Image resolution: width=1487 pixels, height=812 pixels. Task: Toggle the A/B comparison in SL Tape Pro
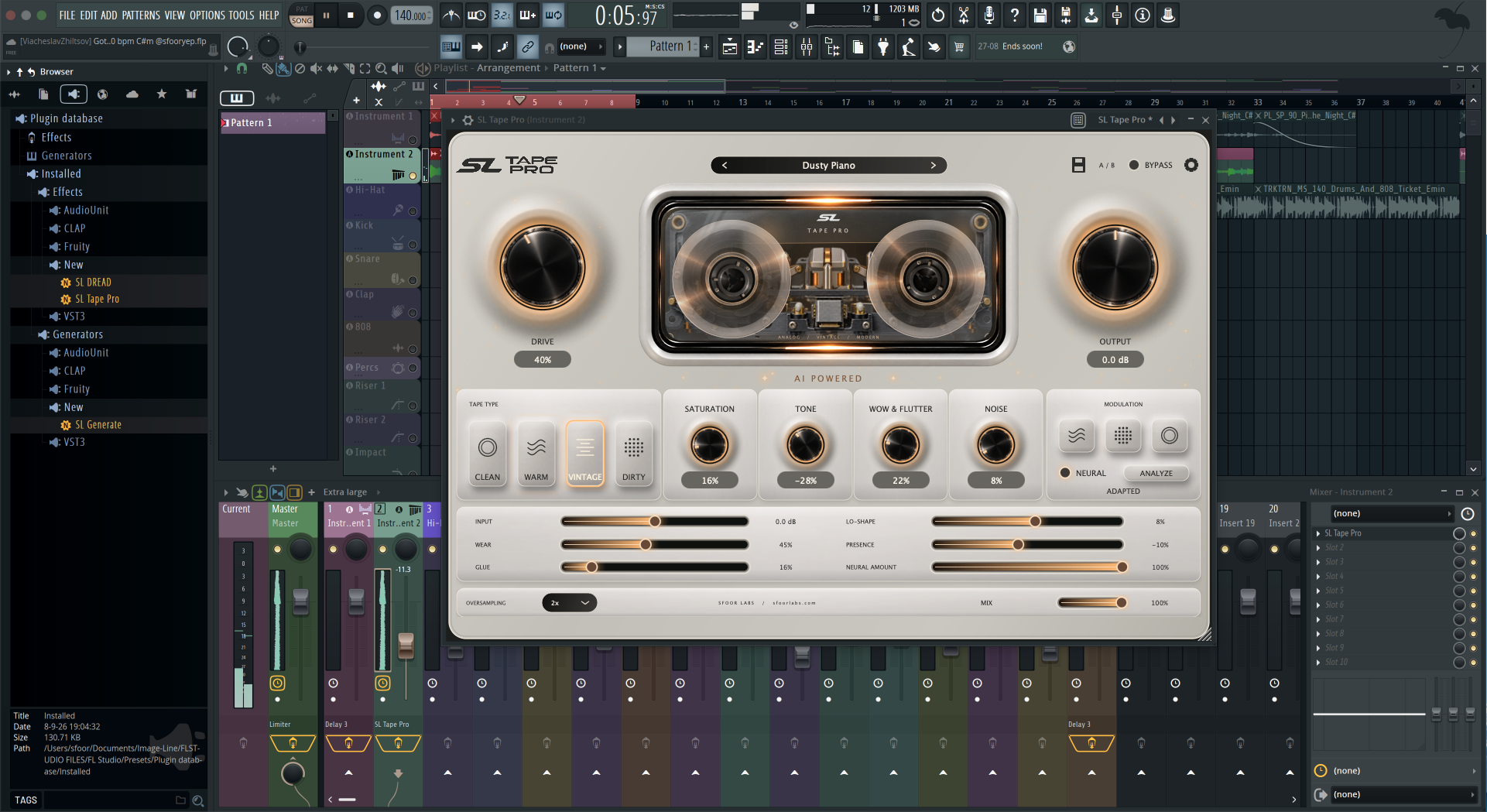coord(1107,165)
